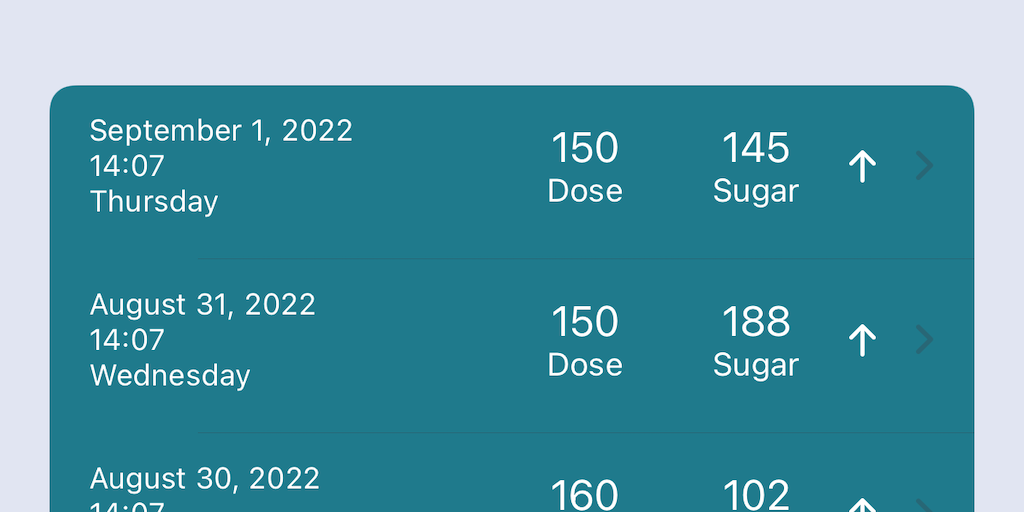The width and height of the screenshot is (1024, 512).
Task: Select the Sugar label under 188
Action: [x=756, y=365]
